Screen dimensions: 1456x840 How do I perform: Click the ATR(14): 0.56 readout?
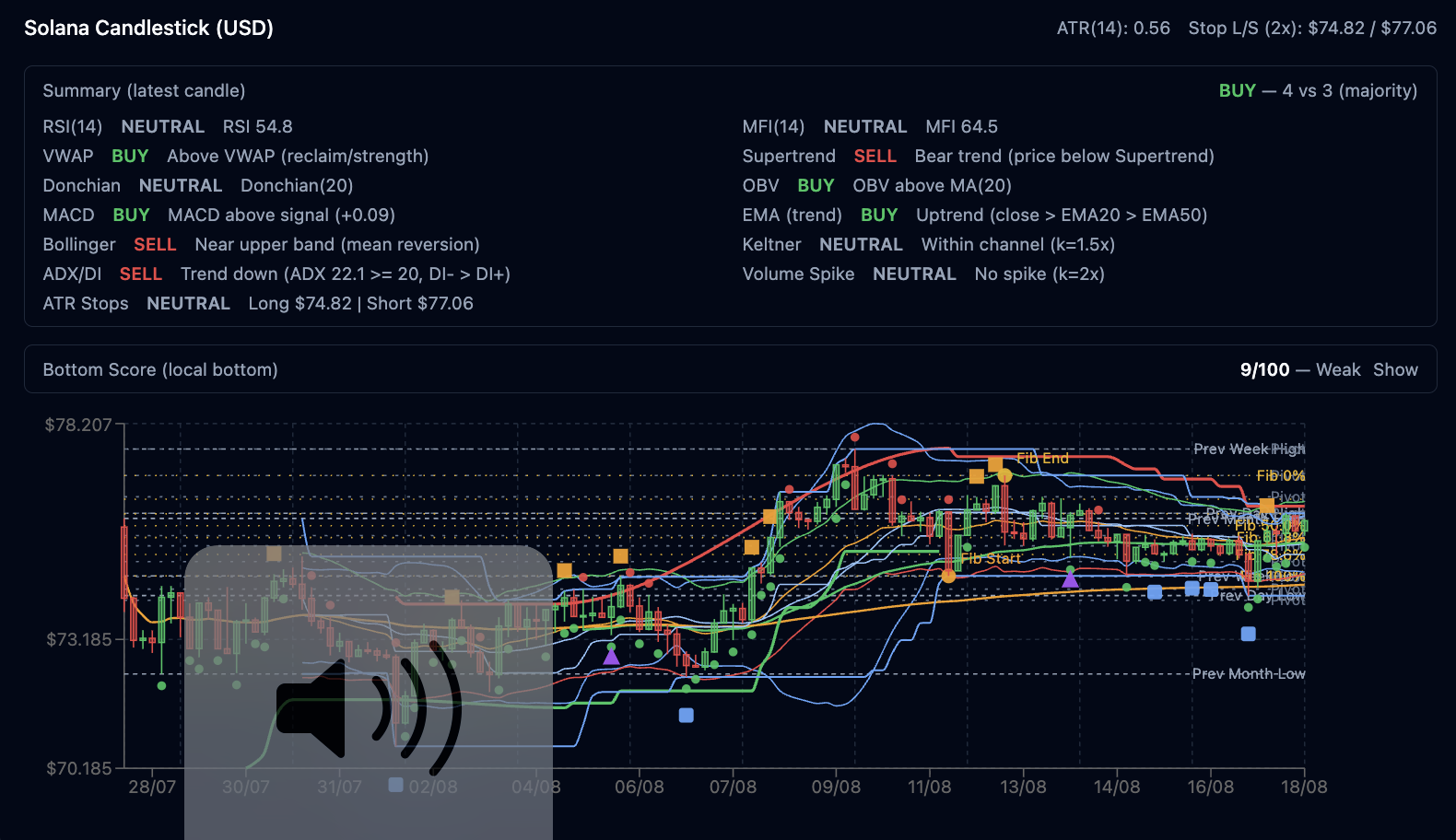click(1113, 28)
